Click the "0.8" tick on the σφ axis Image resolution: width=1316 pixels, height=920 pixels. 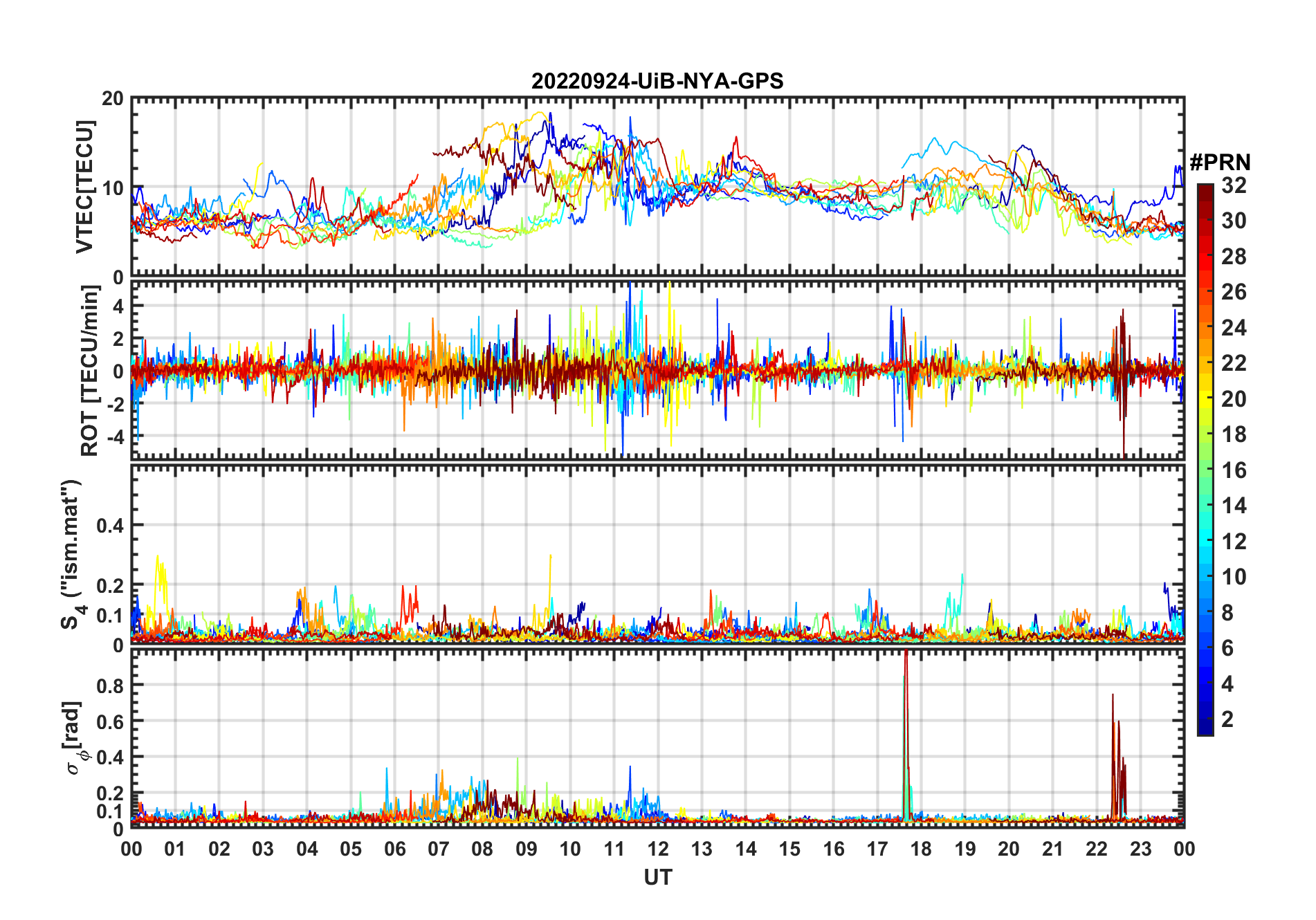(x=110, y=686)
